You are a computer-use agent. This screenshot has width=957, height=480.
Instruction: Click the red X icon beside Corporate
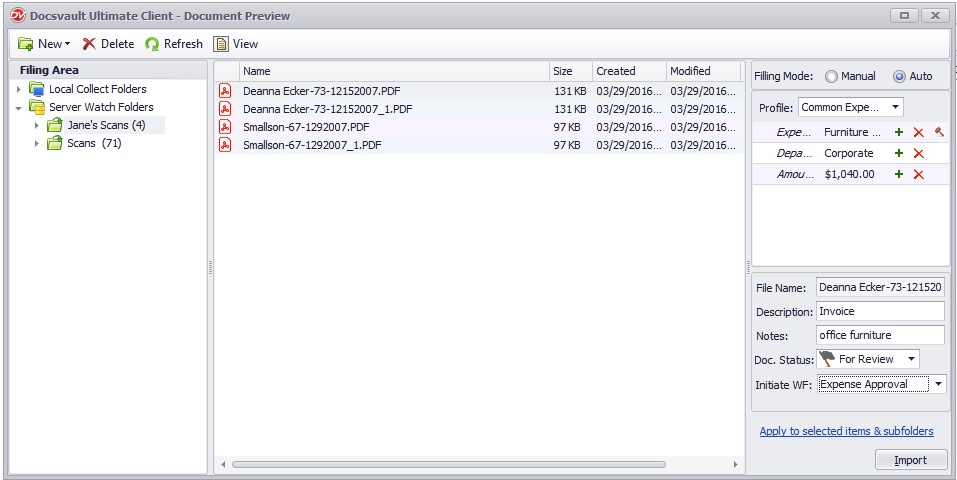pos(918,153)
